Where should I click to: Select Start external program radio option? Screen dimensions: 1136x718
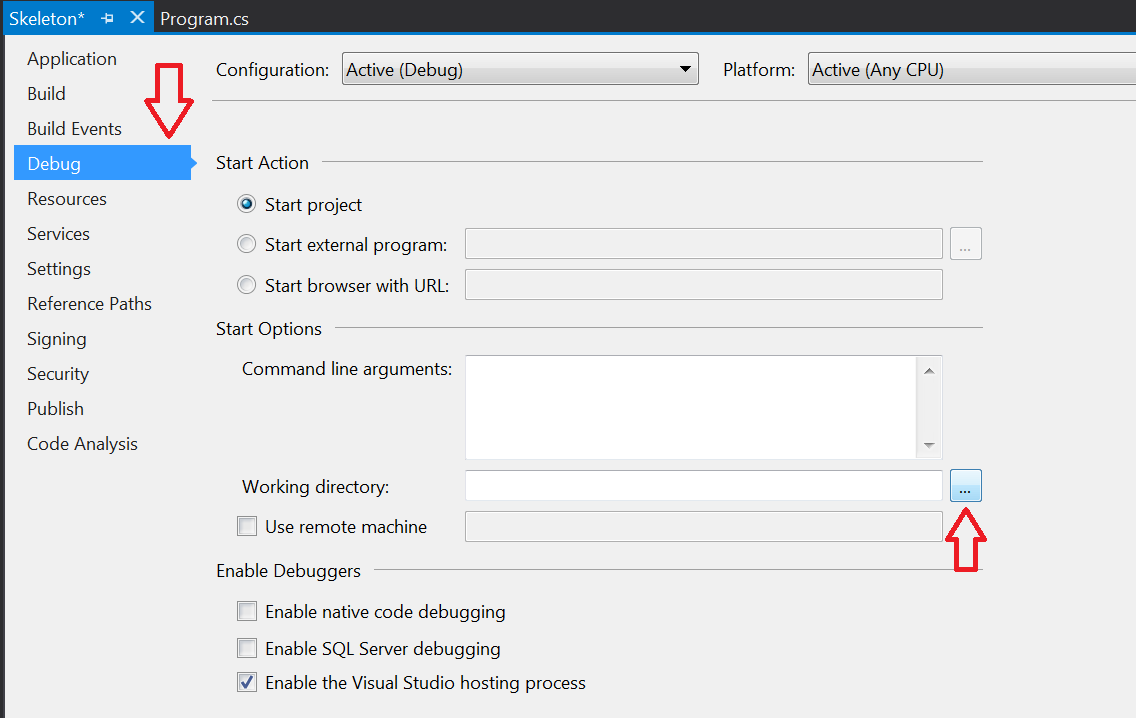(246, 244)
